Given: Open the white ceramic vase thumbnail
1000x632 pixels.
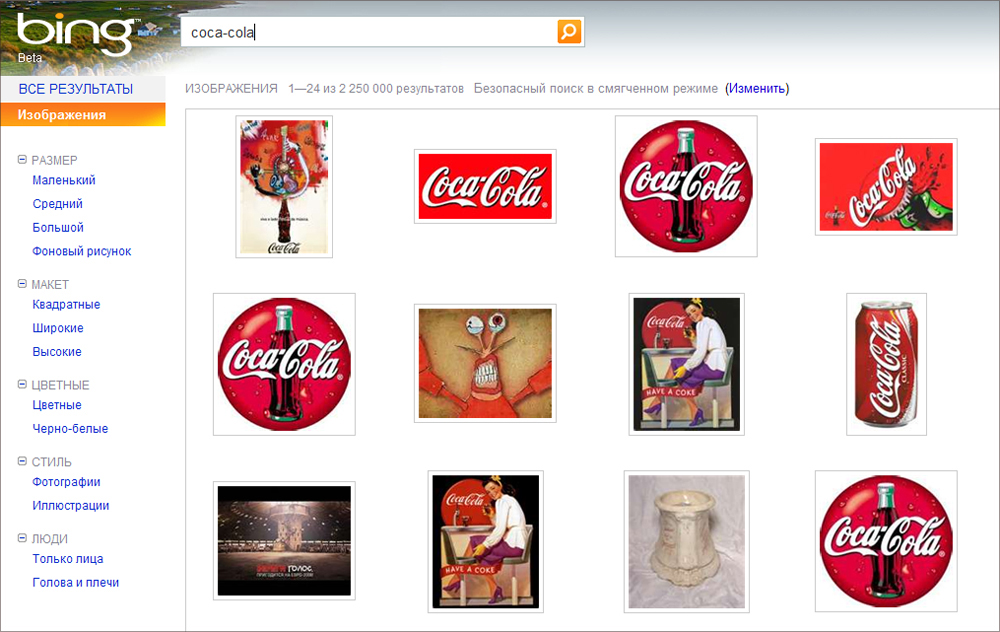Looking at the screenshot, I should coord(686,541).
